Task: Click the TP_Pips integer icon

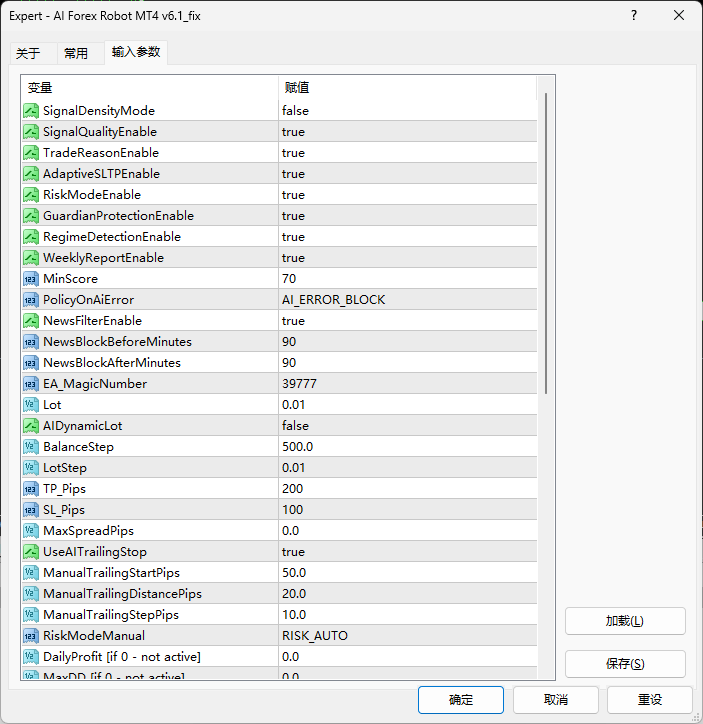Action: [x=31, y=489]
